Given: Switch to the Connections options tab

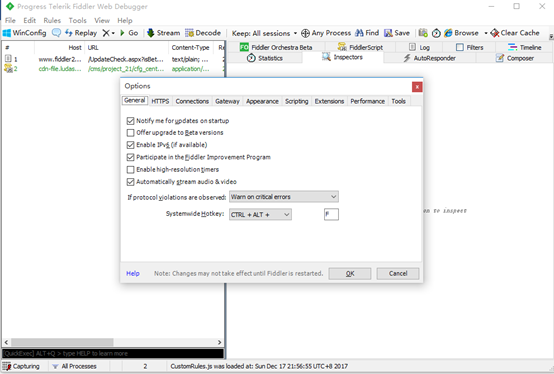Looking at the screenshot, I should (x=192, y=101).
